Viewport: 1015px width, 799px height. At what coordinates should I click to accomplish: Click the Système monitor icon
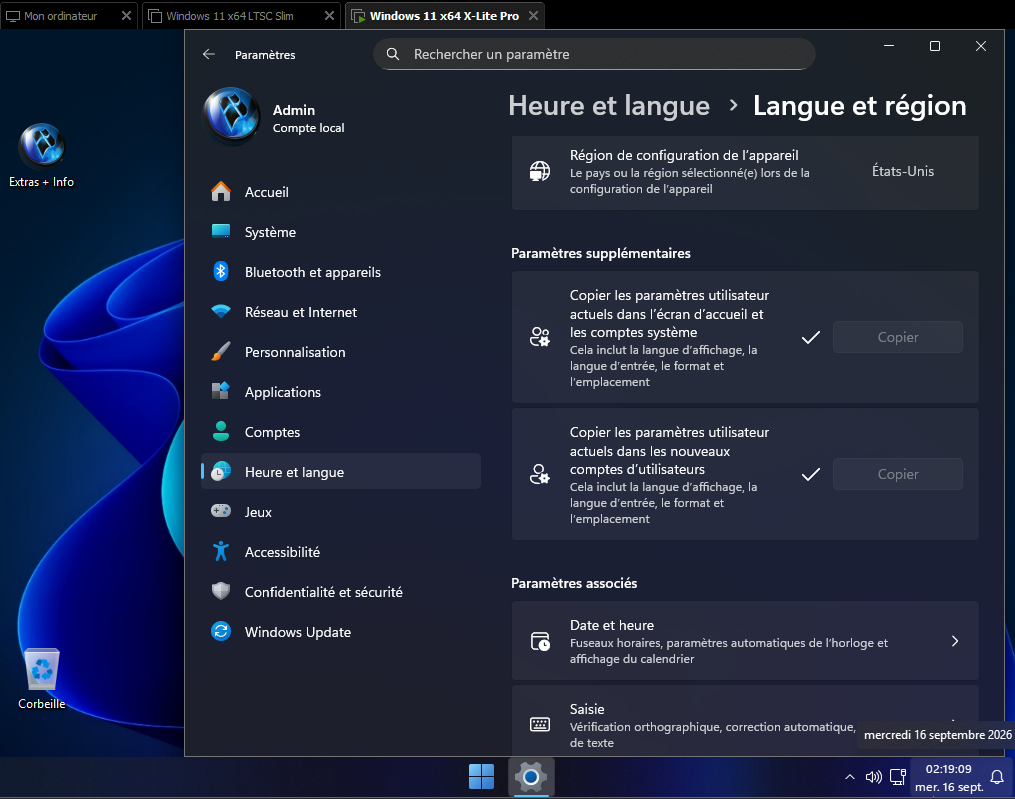221,232
